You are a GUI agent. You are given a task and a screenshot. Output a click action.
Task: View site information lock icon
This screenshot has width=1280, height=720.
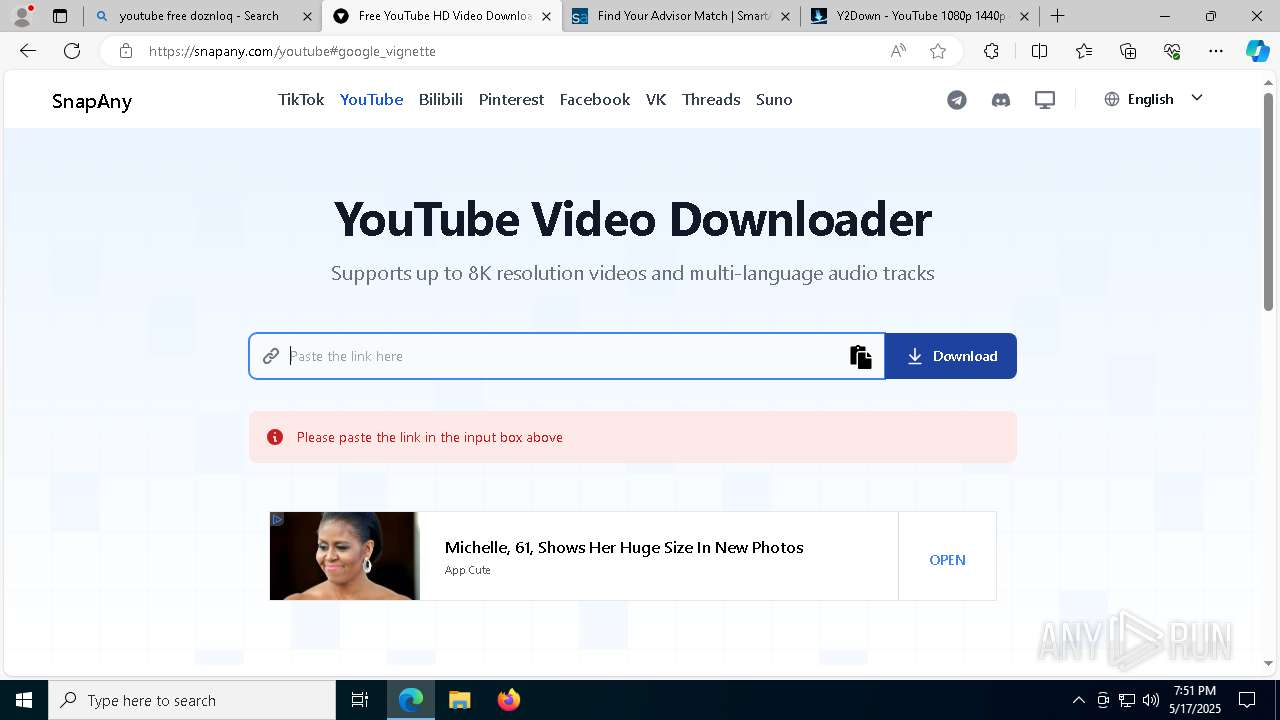tap(125, 51)
